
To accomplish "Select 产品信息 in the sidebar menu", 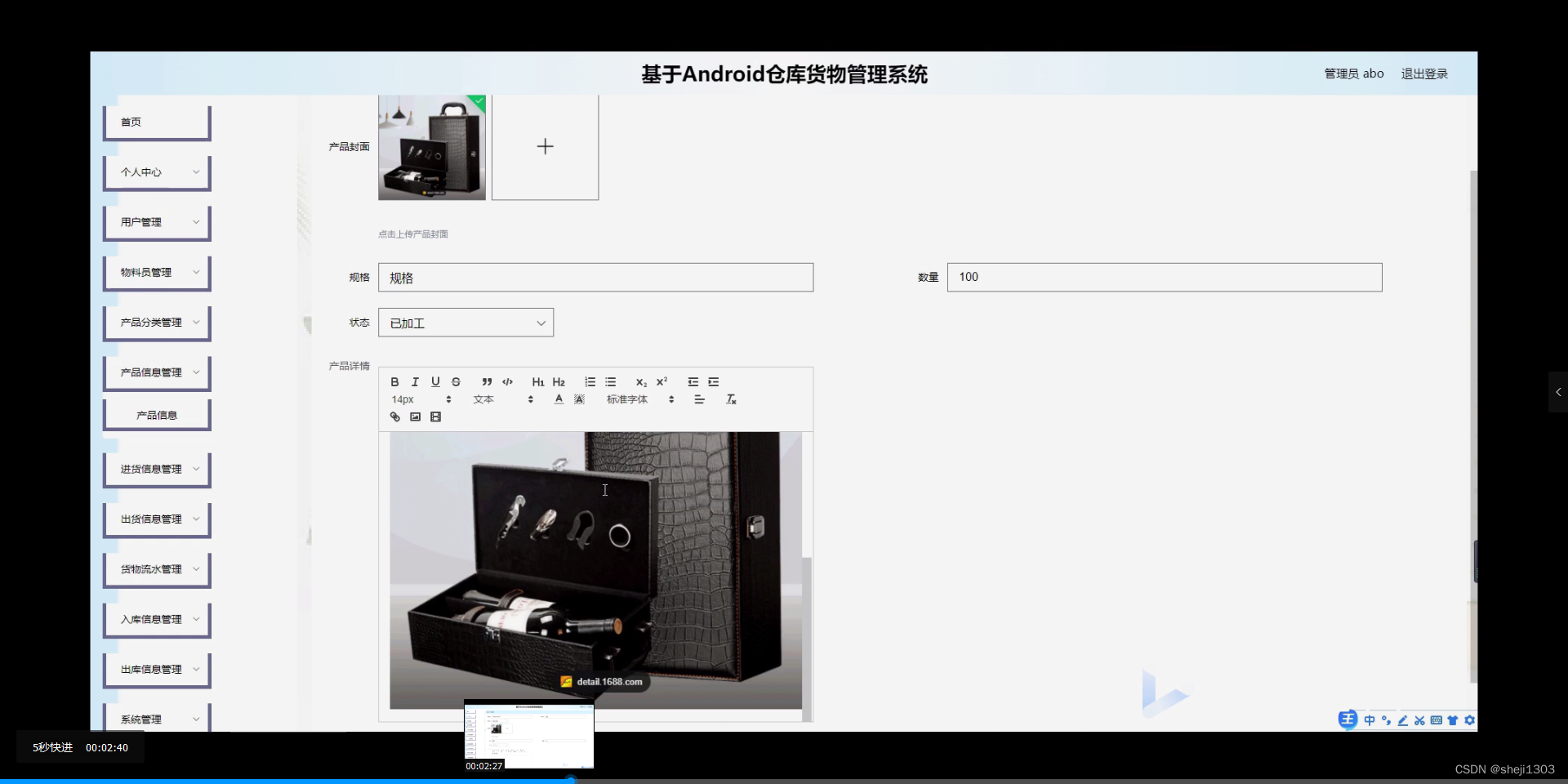I will [x=156, y=414].
